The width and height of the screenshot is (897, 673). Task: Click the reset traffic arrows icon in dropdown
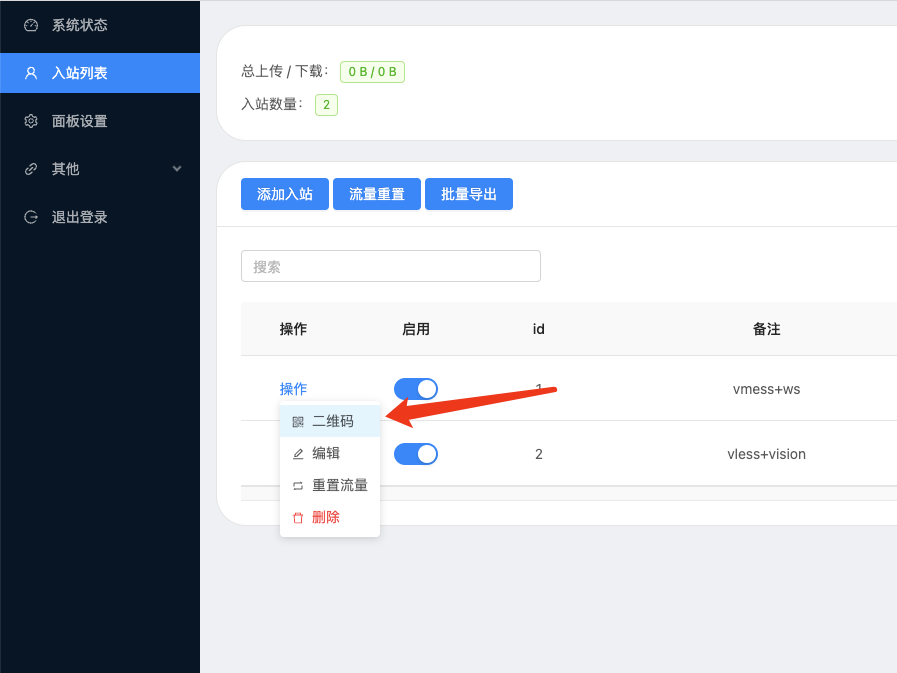coord(298,486)
